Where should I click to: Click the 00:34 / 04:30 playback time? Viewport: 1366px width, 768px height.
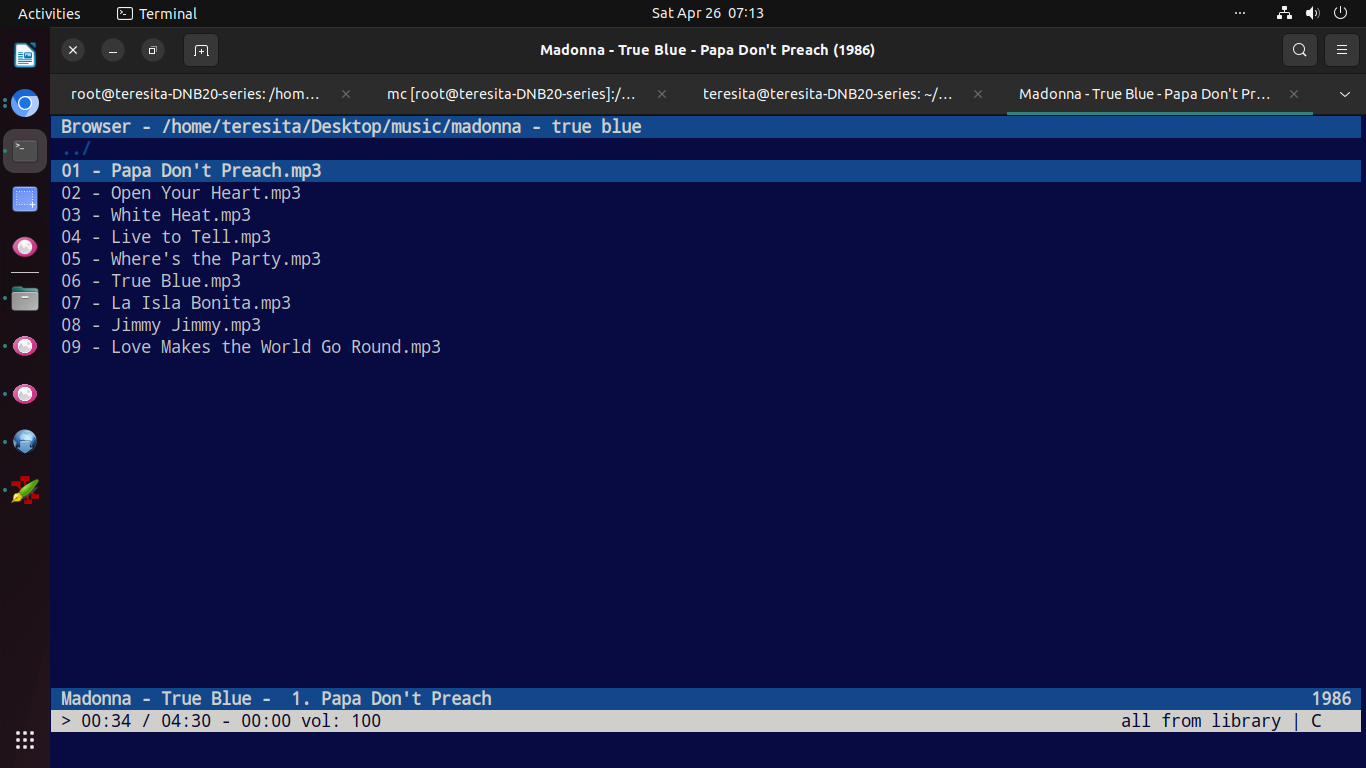click(146, 721)
